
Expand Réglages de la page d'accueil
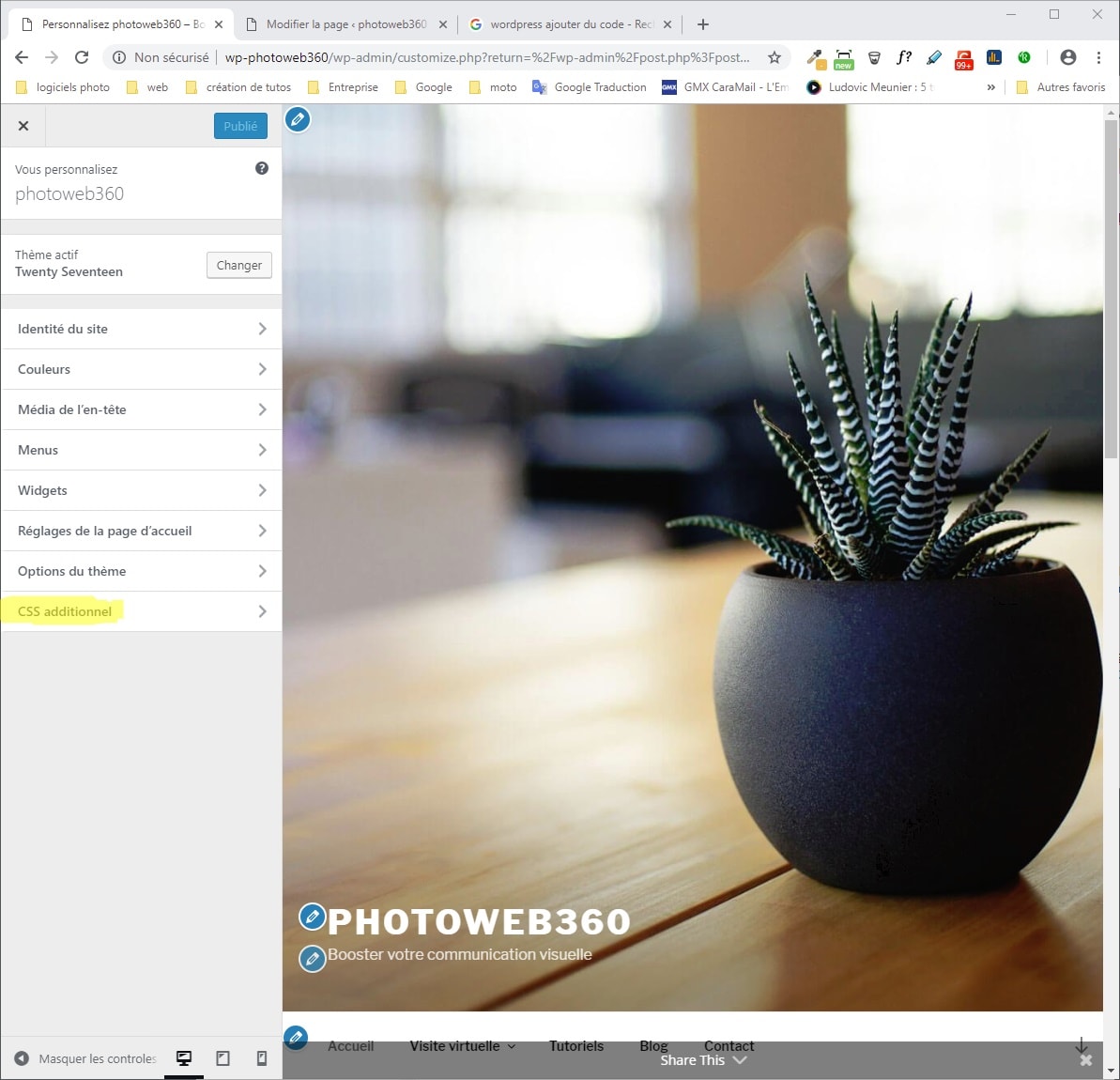pyautogui.click(x=142, y=531)
